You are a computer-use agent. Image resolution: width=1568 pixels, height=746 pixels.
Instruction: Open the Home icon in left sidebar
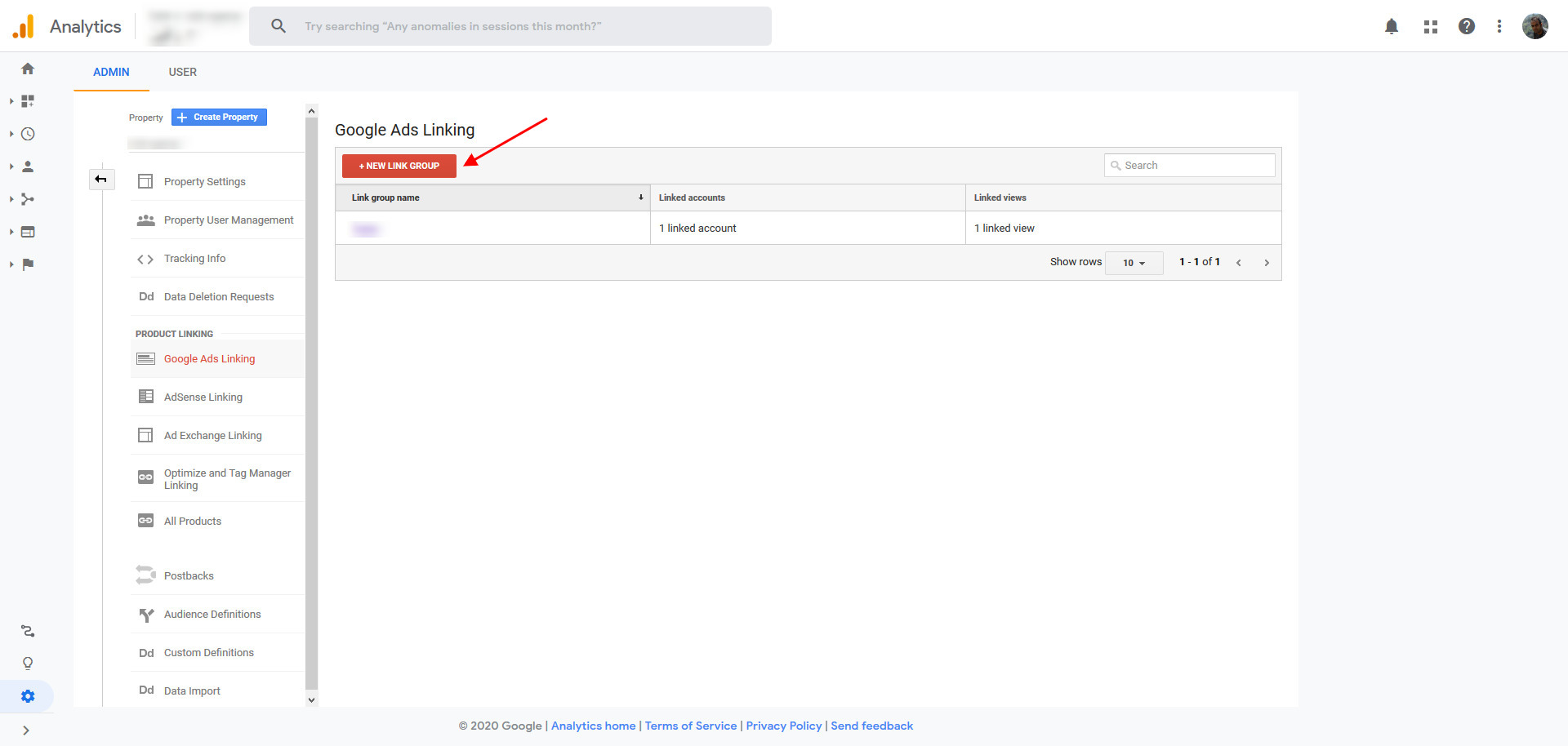click(x=28, y=69)
